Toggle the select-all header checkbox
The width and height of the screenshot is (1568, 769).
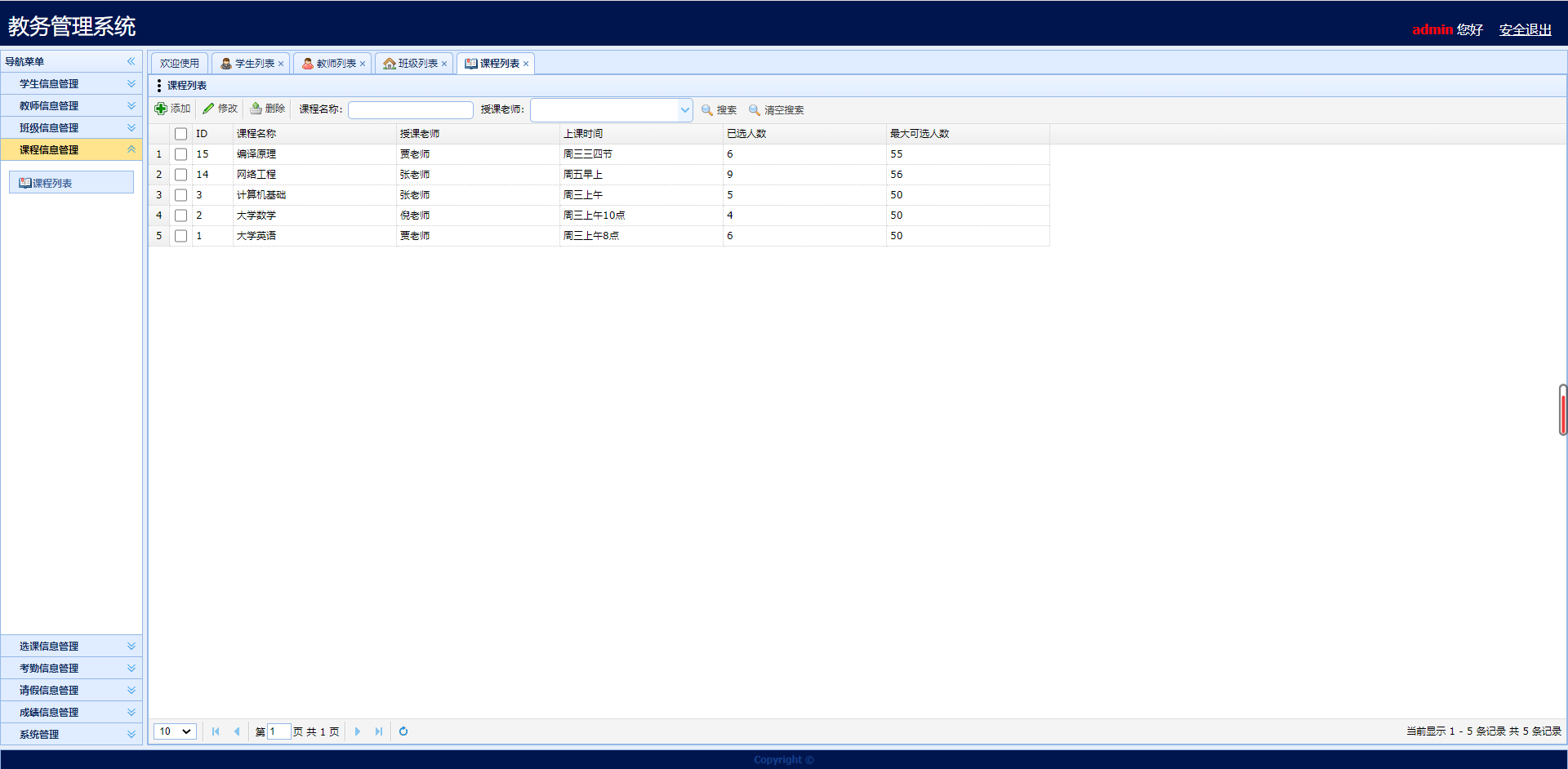click(x=181, y=134)
